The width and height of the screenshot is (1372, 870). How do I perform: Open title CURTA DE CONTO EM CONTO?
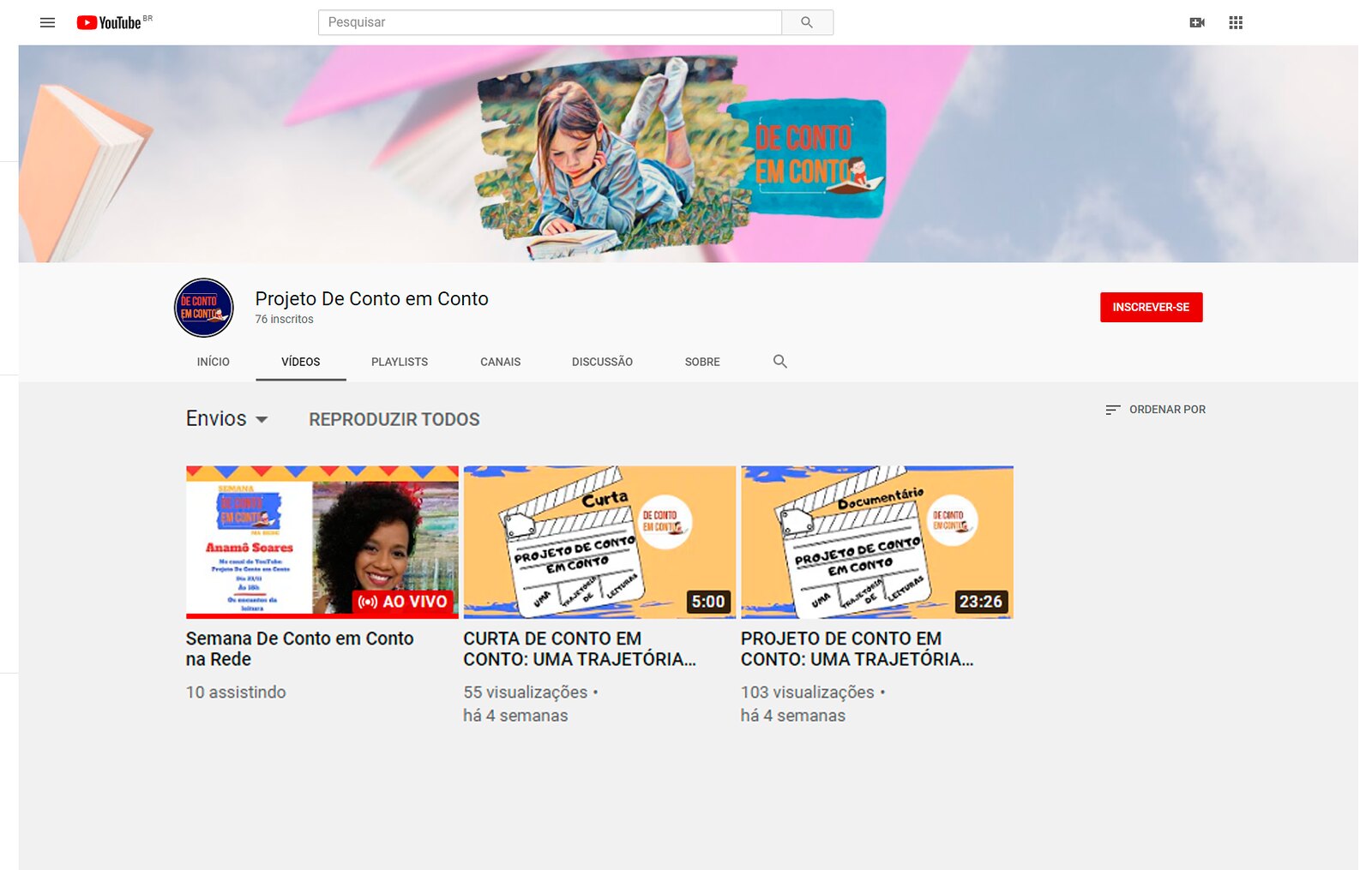580,649
